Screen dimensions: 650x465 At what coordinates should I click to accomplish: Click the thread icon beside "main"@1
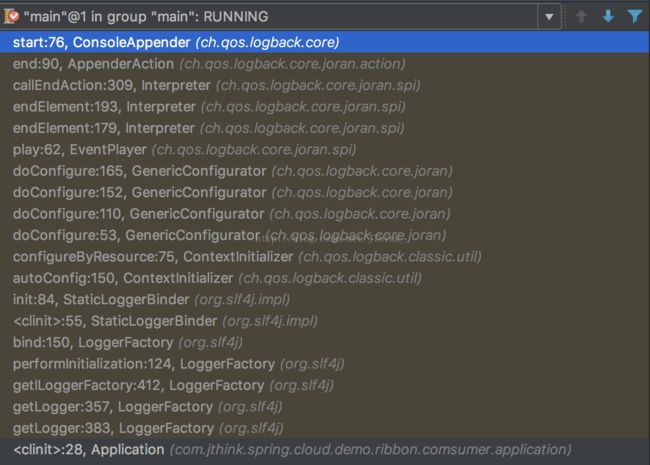14,16
